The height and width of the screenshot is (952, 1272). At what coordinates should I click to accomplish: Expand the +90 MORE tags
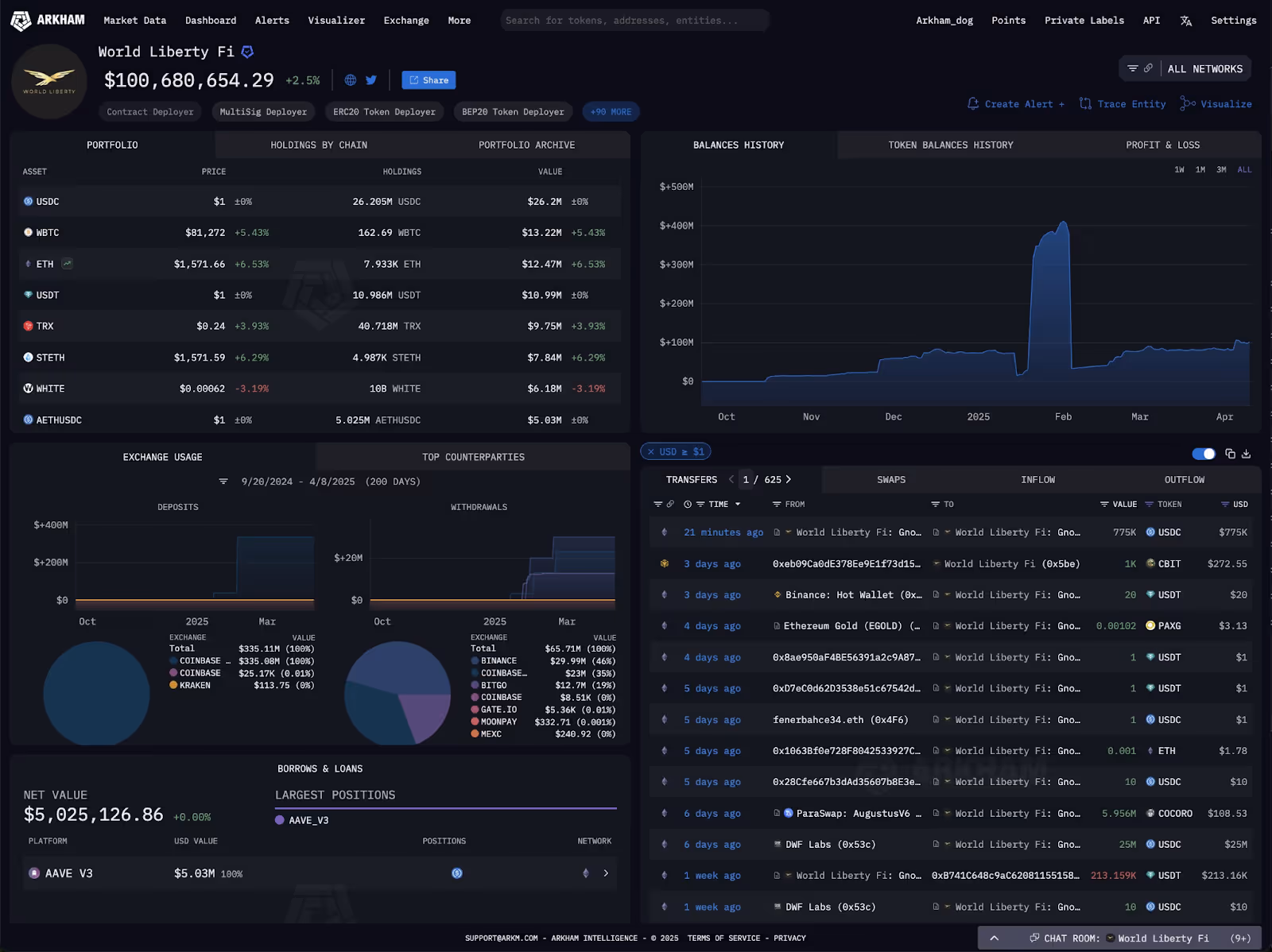click(611, 112)
